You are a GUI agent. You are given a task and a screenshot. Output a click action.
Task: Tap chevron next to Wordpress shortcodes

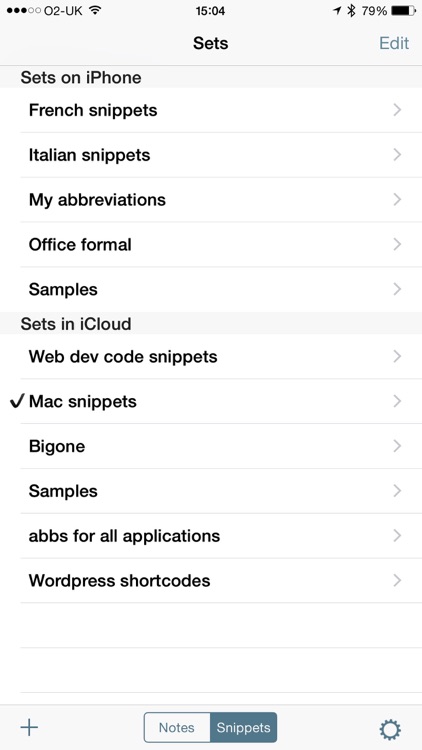click(x=397, y=581)
